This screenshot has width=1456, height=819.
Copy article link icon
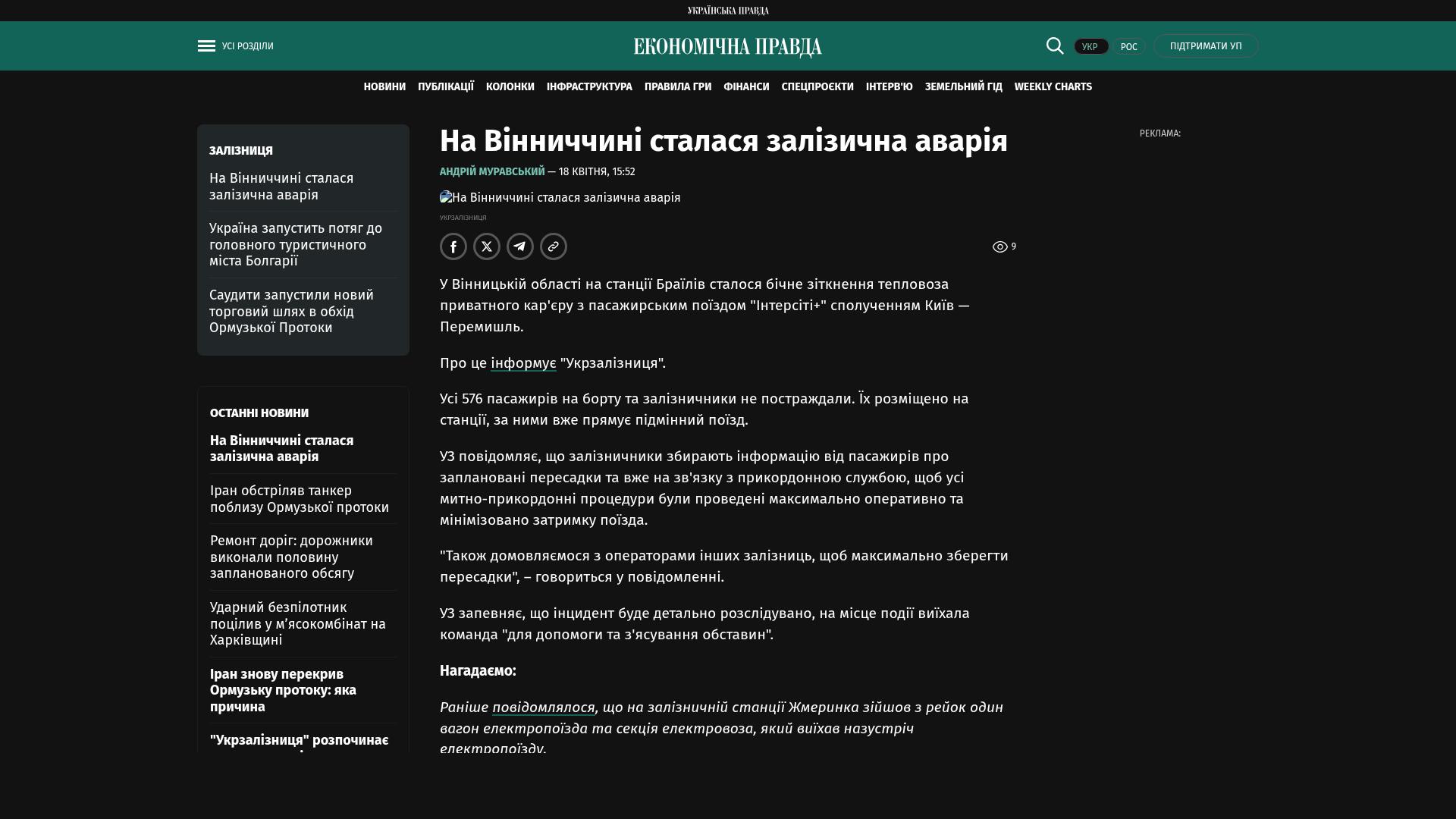554,246
